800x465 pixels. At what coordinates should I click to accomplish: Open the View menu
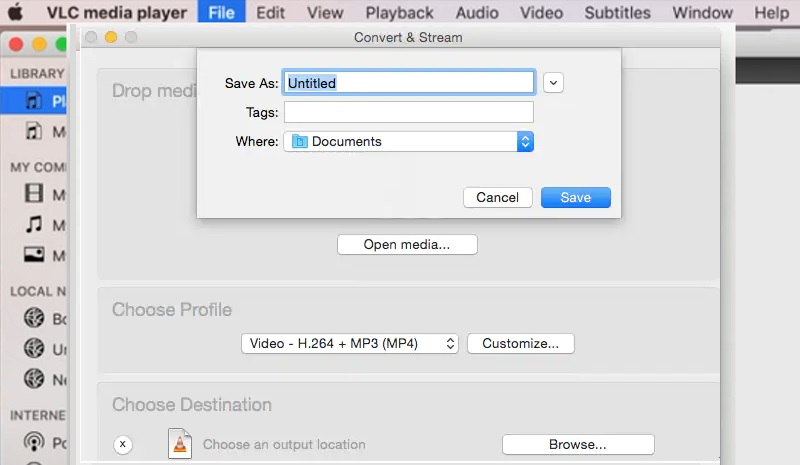pos(325,12)
